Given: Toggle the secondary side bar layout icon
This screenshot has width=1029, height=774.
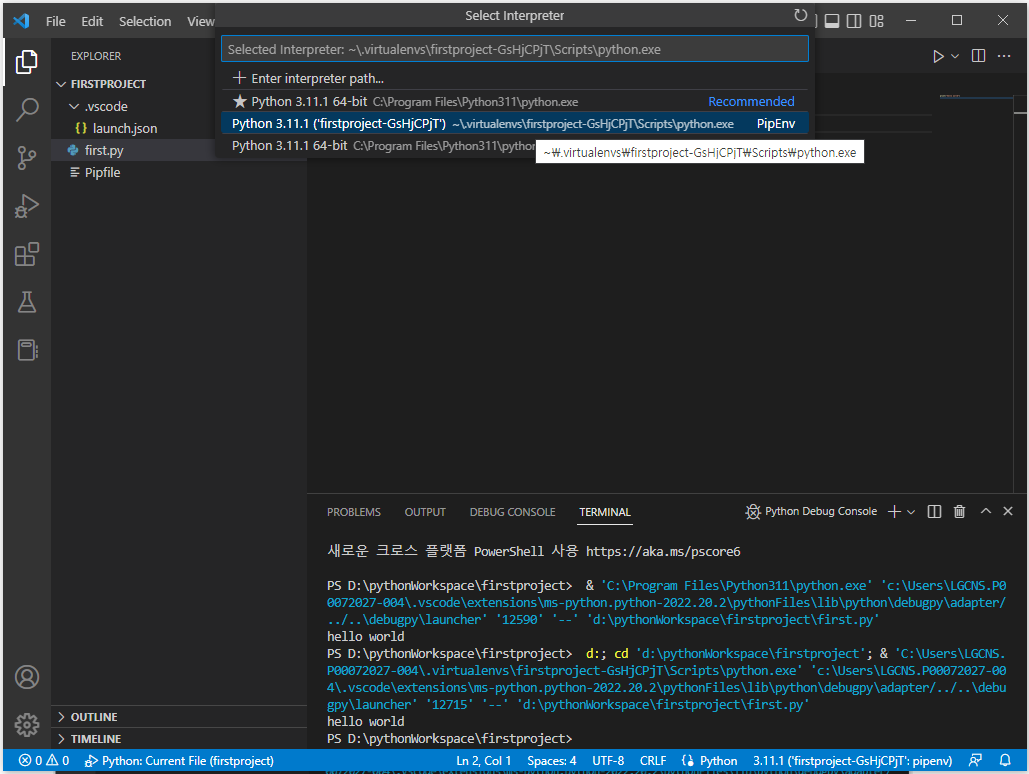Looking at the screenshot, I should pyautogui.click(x=854, y=21).
